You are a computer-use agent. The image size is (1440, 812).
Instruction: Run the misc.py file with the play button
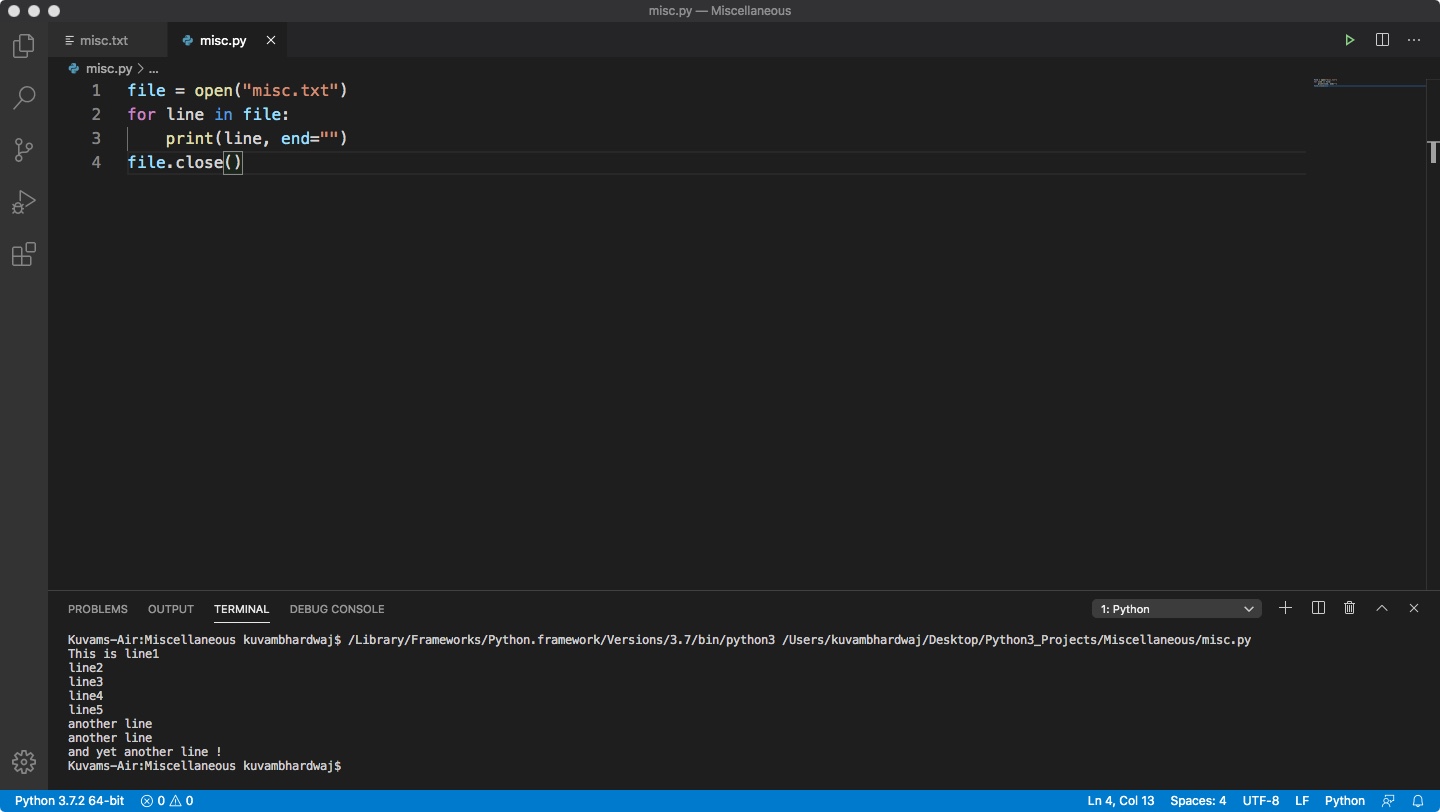(x=1349, y=40)
